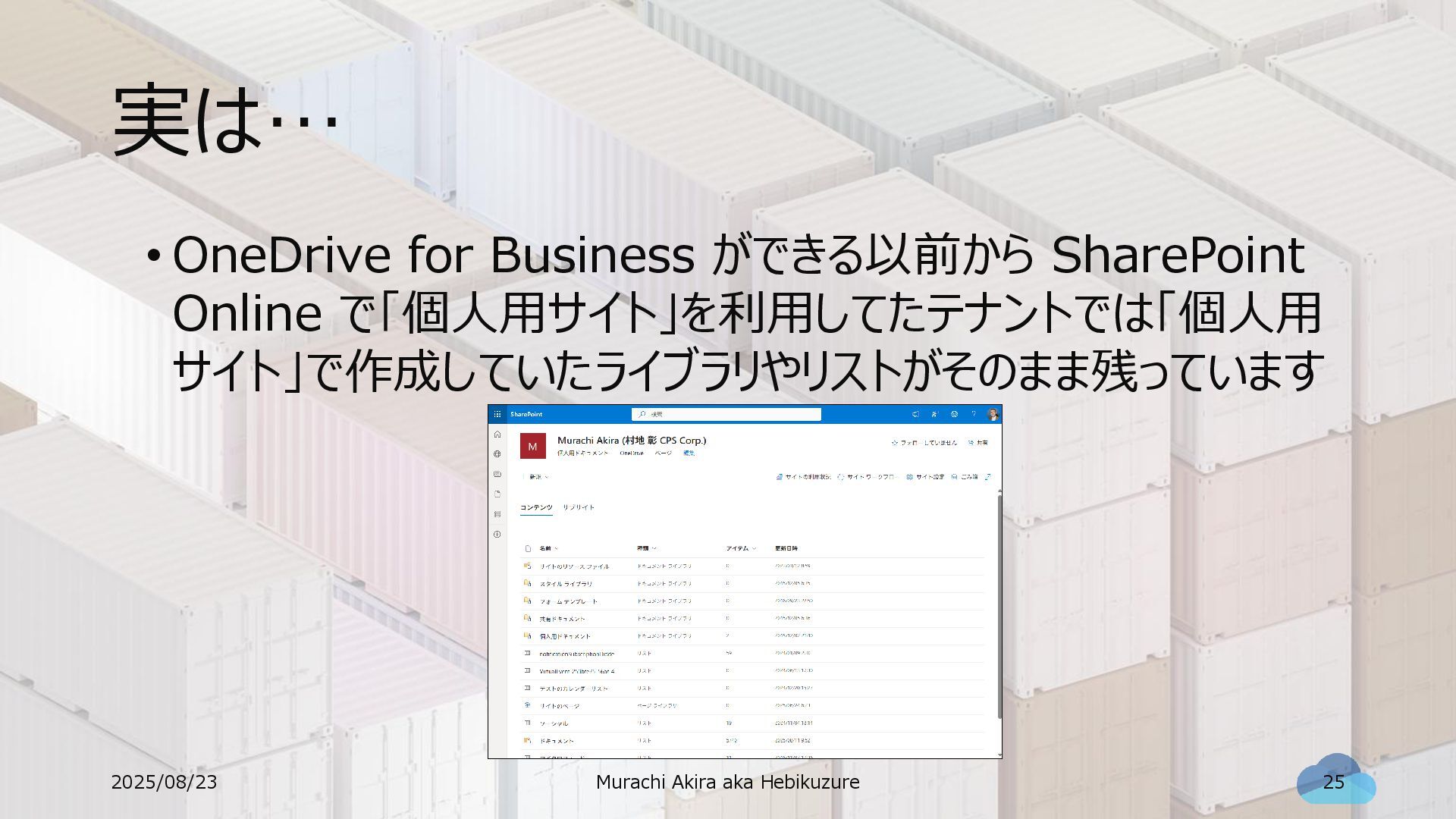Open サイトの利用状況
The image size is (1456, 819).
click(803, 477)
